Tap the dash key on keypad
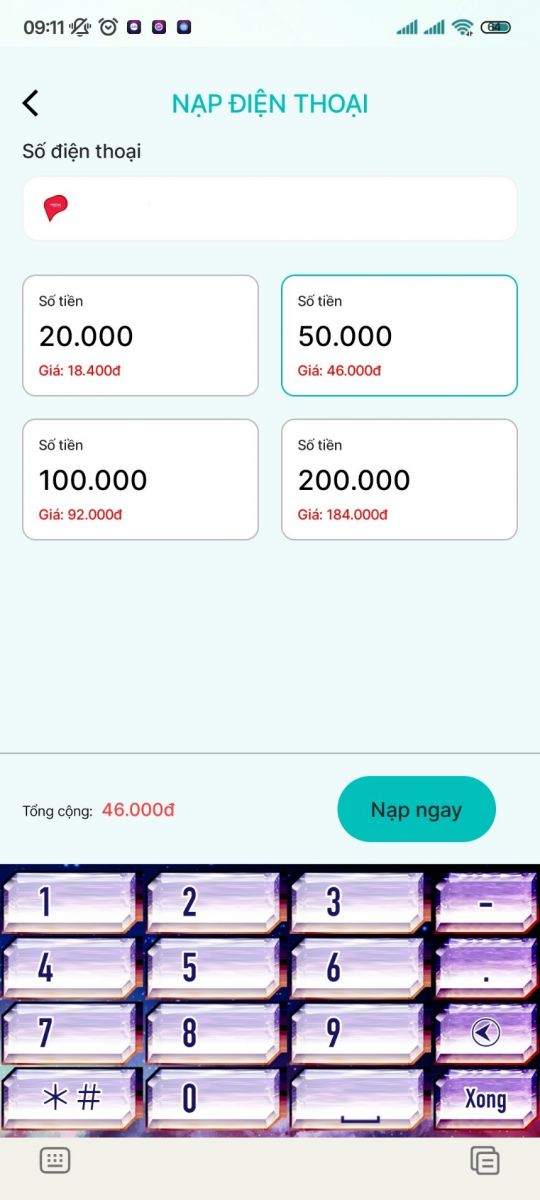The width and height of the screenshot is (540, 1200). 486,902
